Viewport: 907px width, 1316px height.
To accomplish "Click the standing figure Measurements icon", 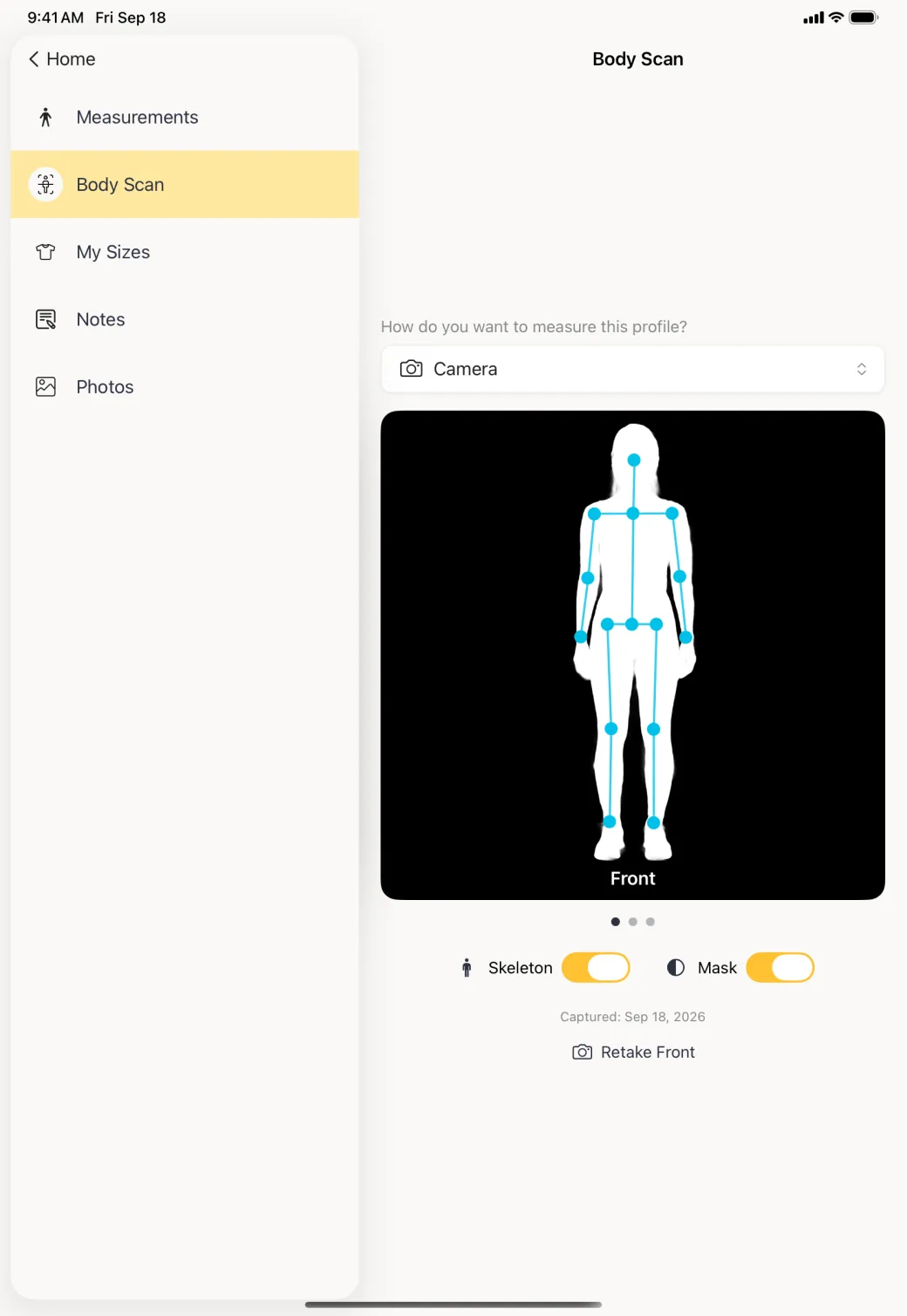I will click(x=46, y=118).
